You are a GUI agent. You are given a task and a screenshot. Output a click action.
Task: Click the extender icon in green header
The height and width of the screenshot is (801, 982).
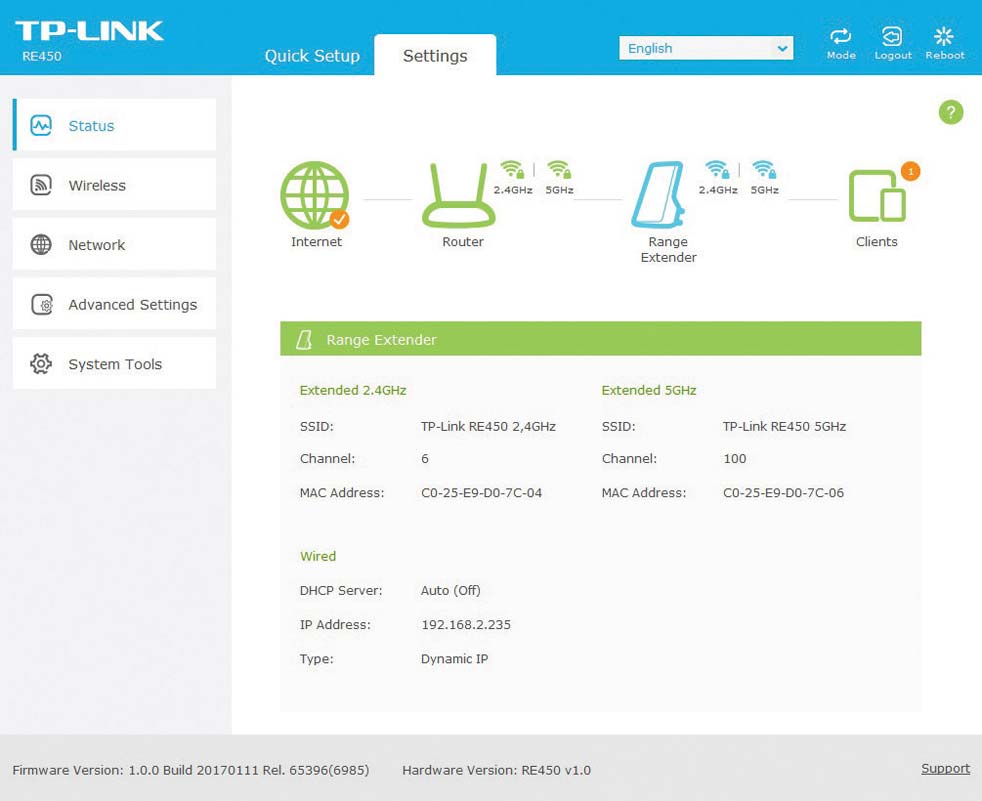click(304, 339)
